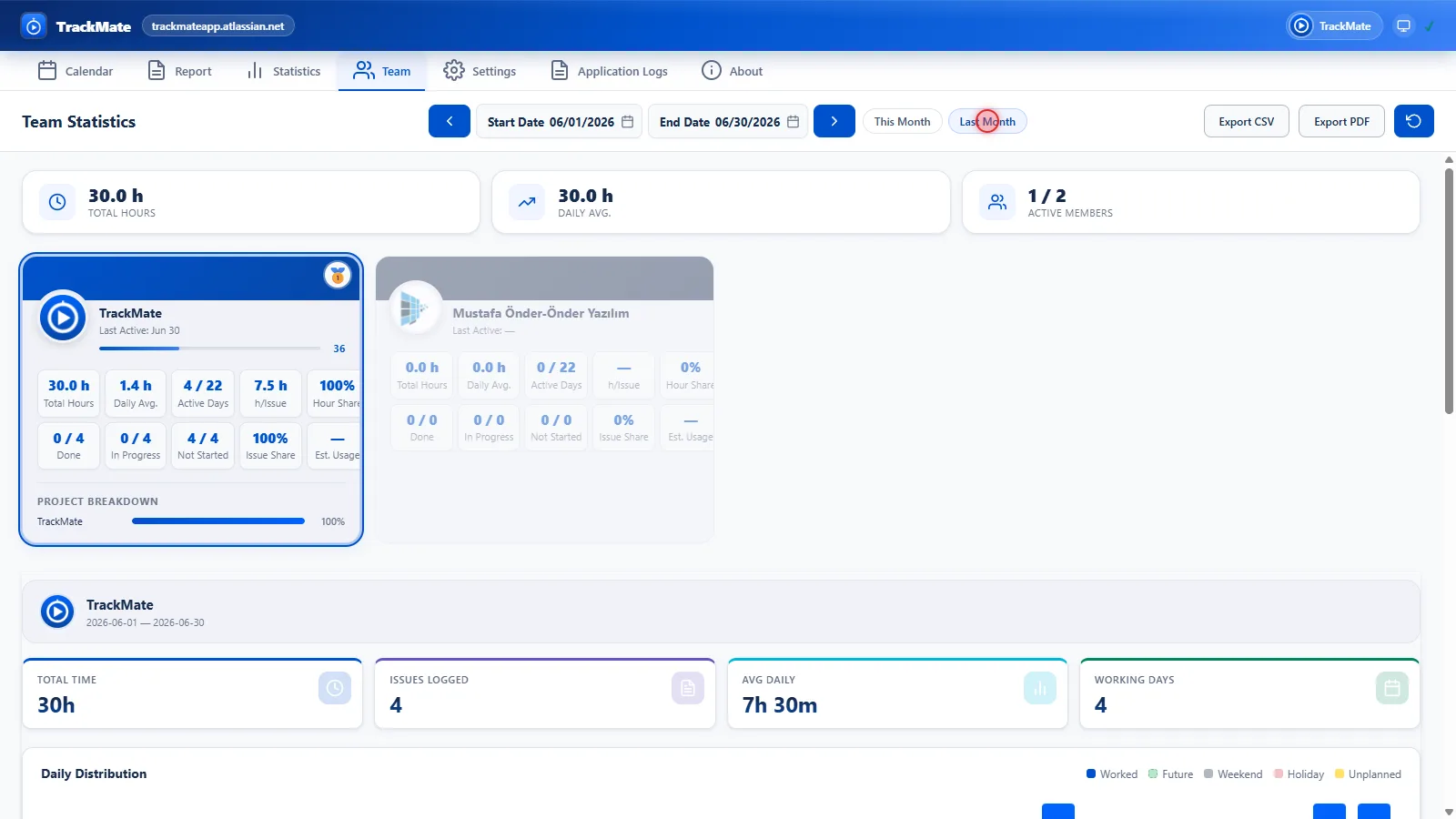Click the people icon on Active Members card
Image resolution: width=1456 pixels, height=819 pixels.
(997, 202)
